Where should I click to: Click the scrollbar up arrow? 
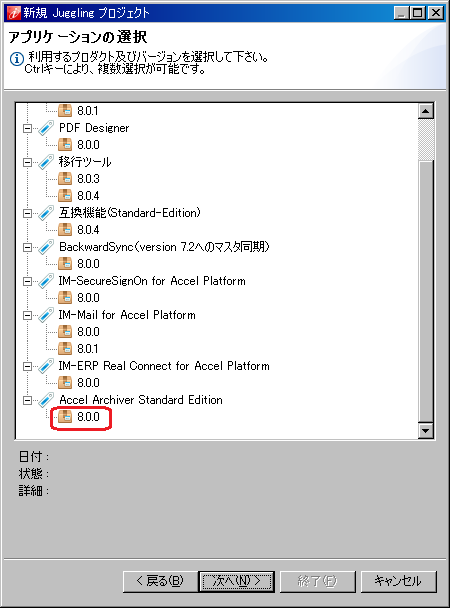[426, 111]
